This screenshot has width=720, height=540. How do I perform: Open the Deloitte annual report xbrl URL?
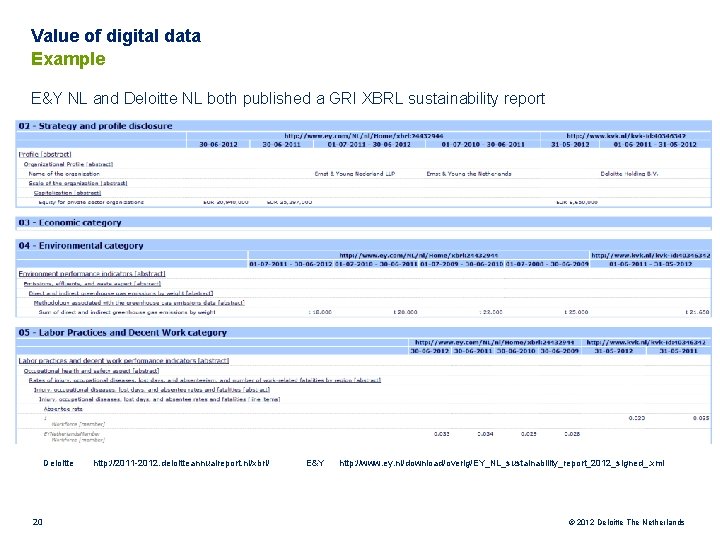(181, 463)
